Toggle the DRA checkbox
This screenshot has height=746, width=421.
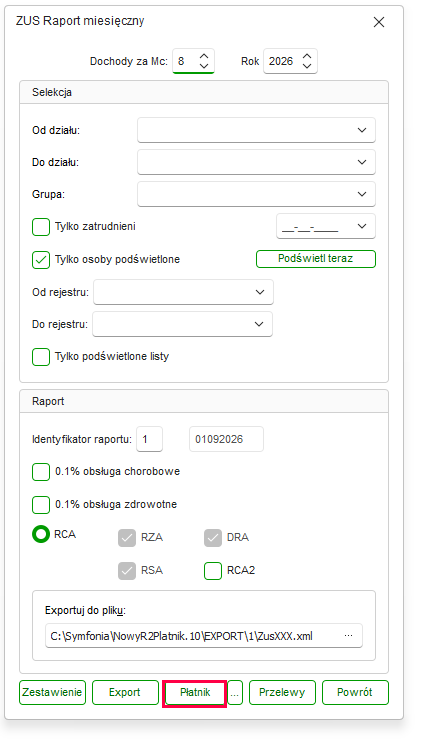click(213, 538)
